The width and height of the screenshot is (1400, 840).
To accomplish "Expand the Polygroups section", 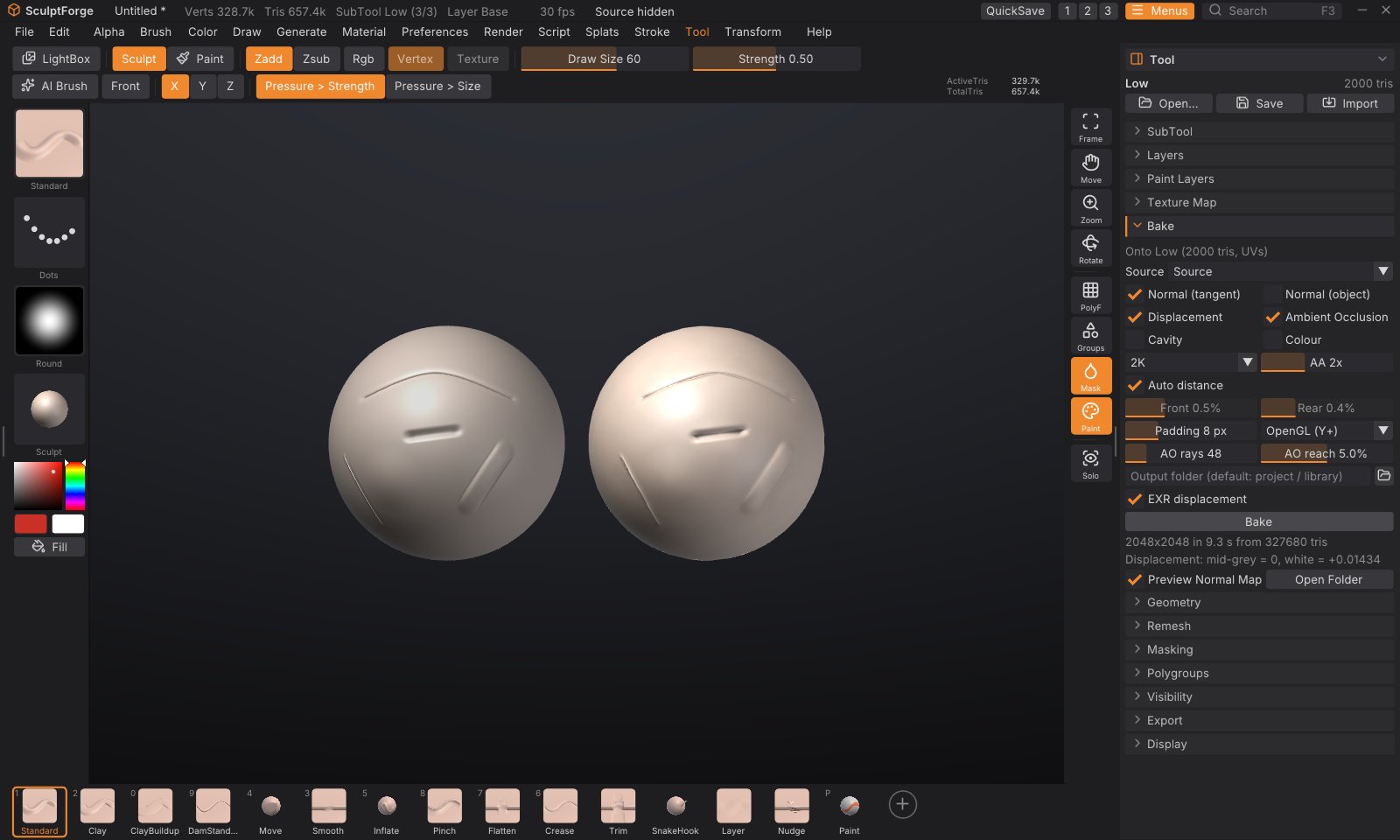I will click(1259, 673).
